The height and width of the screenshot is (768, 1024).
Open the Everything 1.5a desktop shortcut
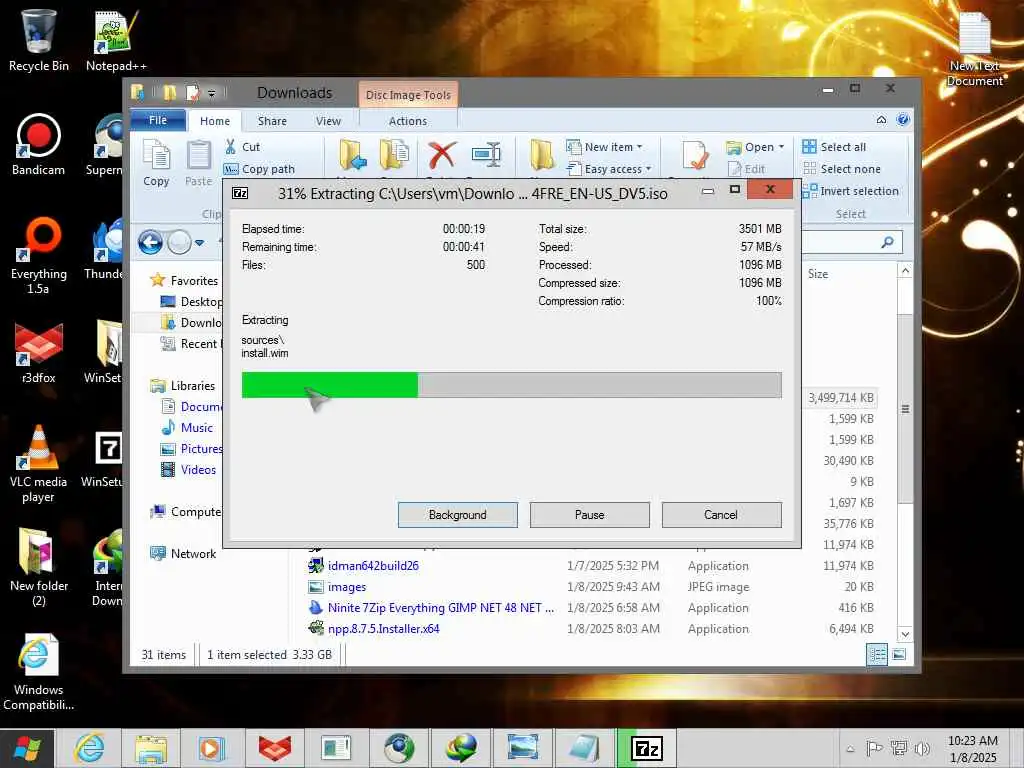coord(39,255)
